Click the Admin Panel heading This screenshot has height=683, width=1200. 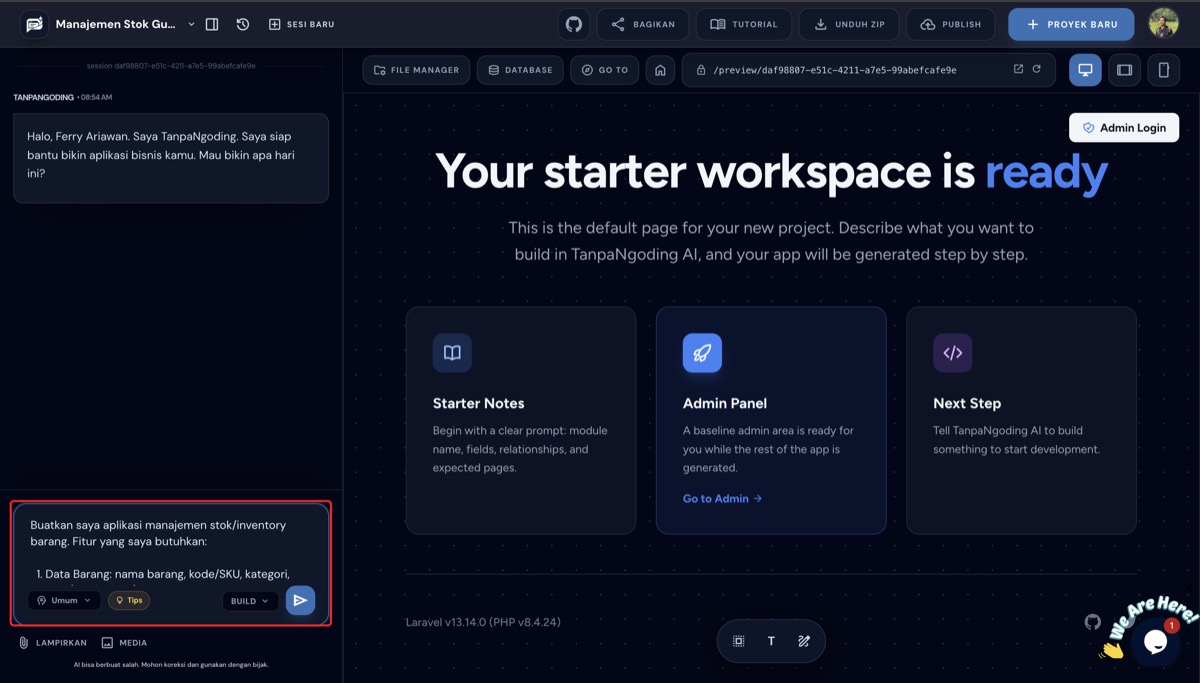725,403
